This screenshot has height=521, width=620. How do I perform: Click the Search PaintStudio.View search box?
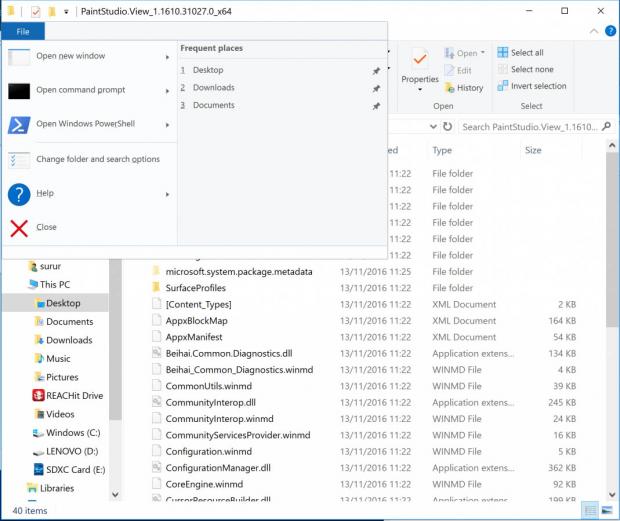pos(530,127)
